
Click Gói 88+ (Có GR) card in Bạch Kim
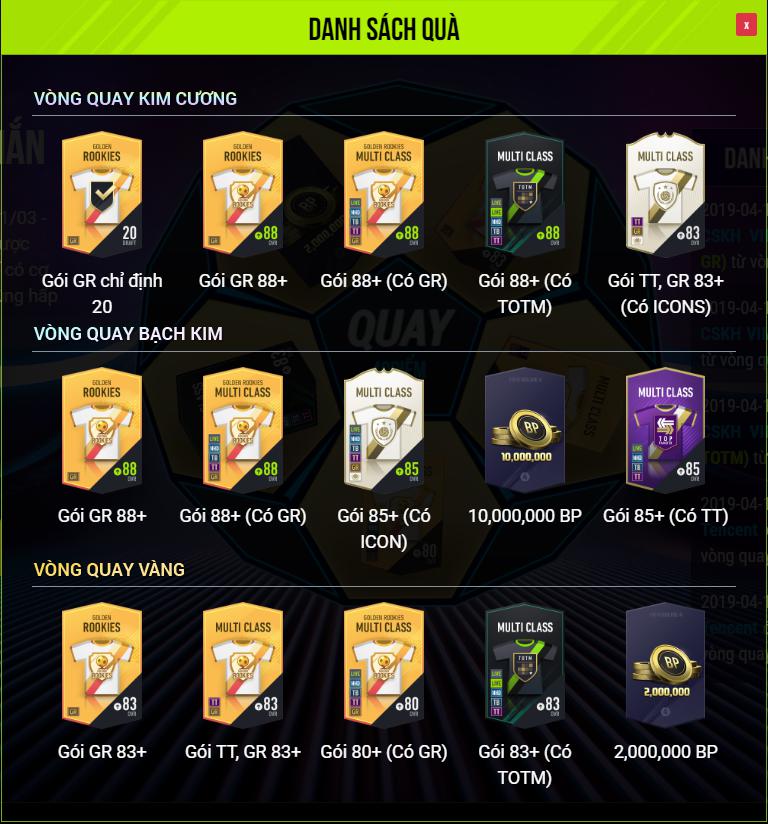243,429
